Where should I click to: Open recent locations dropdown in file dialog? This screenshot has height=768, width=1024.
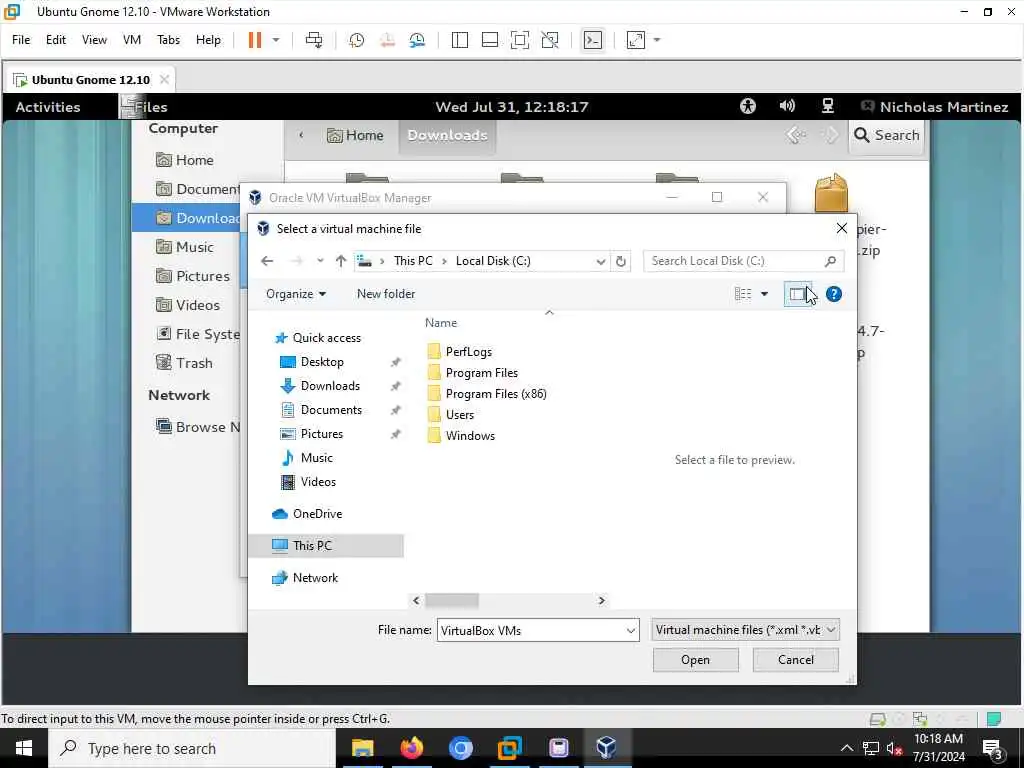pyautogui.click(x=320, y=261)
